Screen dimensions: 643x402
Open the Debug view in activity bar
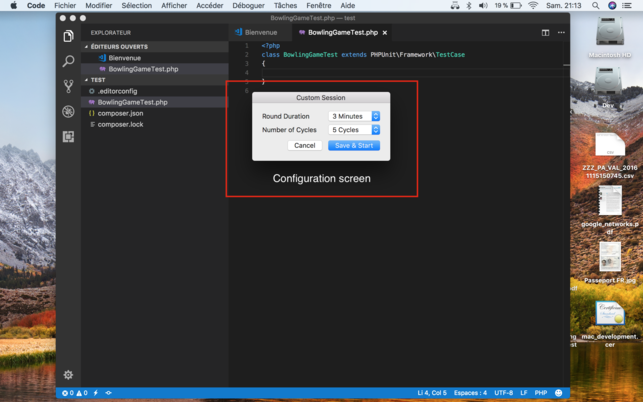(68, 112)
